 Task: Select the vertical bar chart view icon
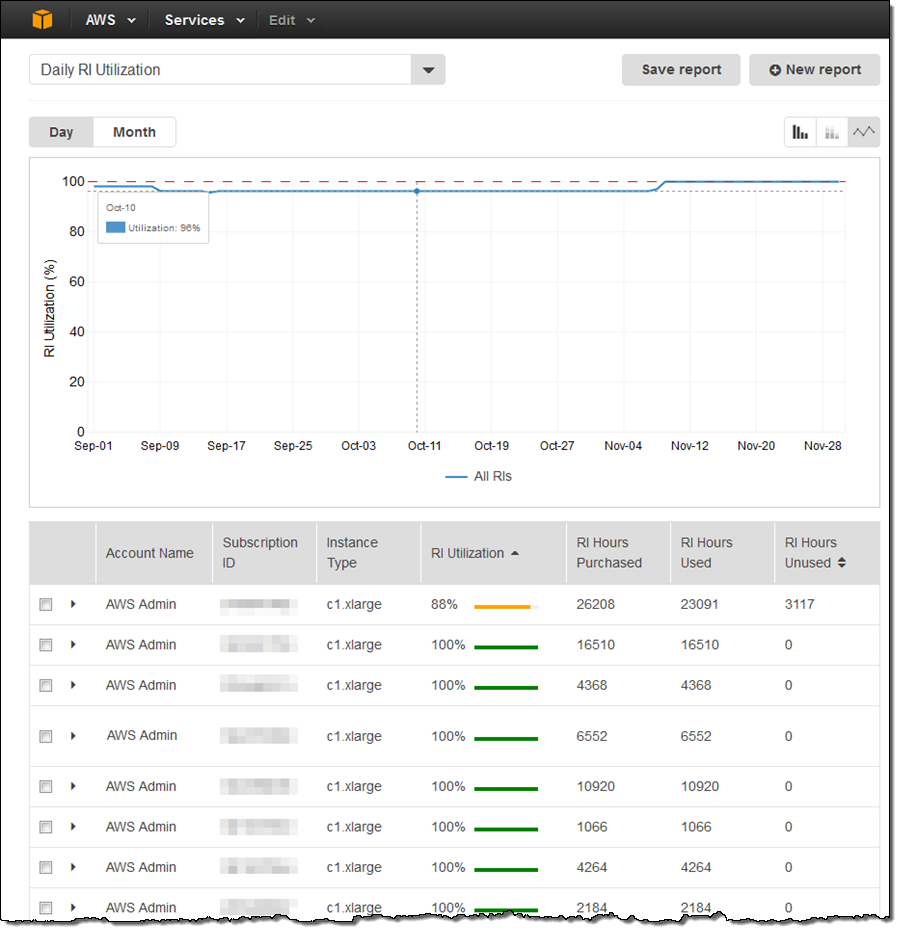[800, 131]
